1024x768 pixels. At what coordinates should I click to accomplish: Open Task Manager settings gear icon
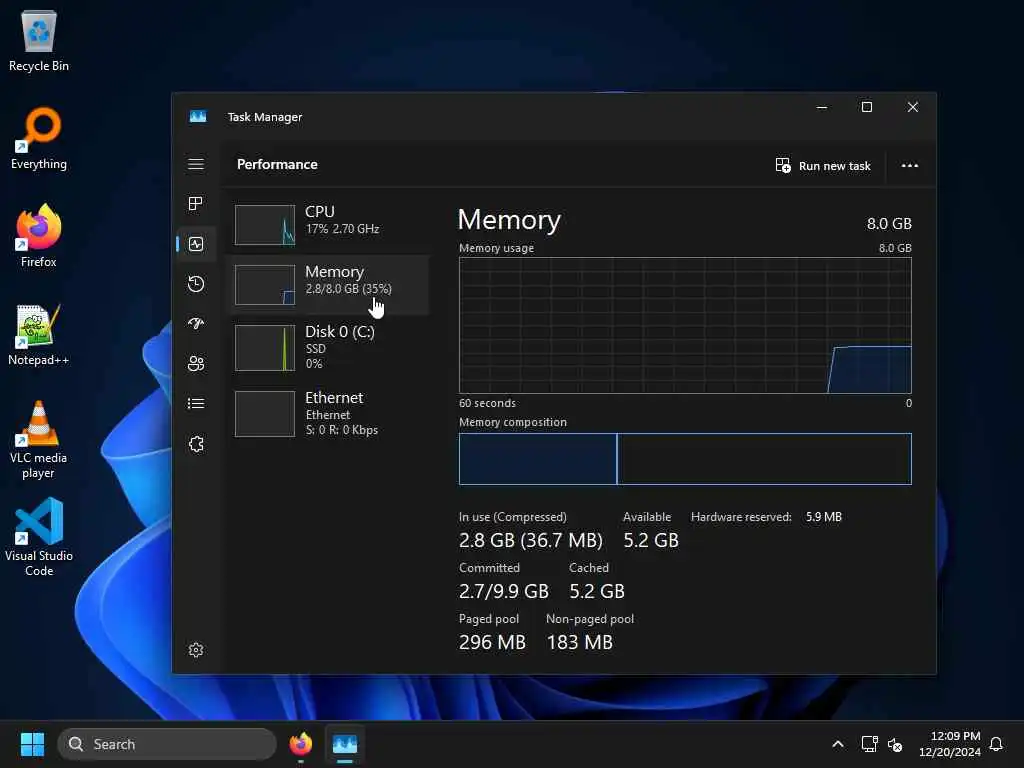click(196, 650)
